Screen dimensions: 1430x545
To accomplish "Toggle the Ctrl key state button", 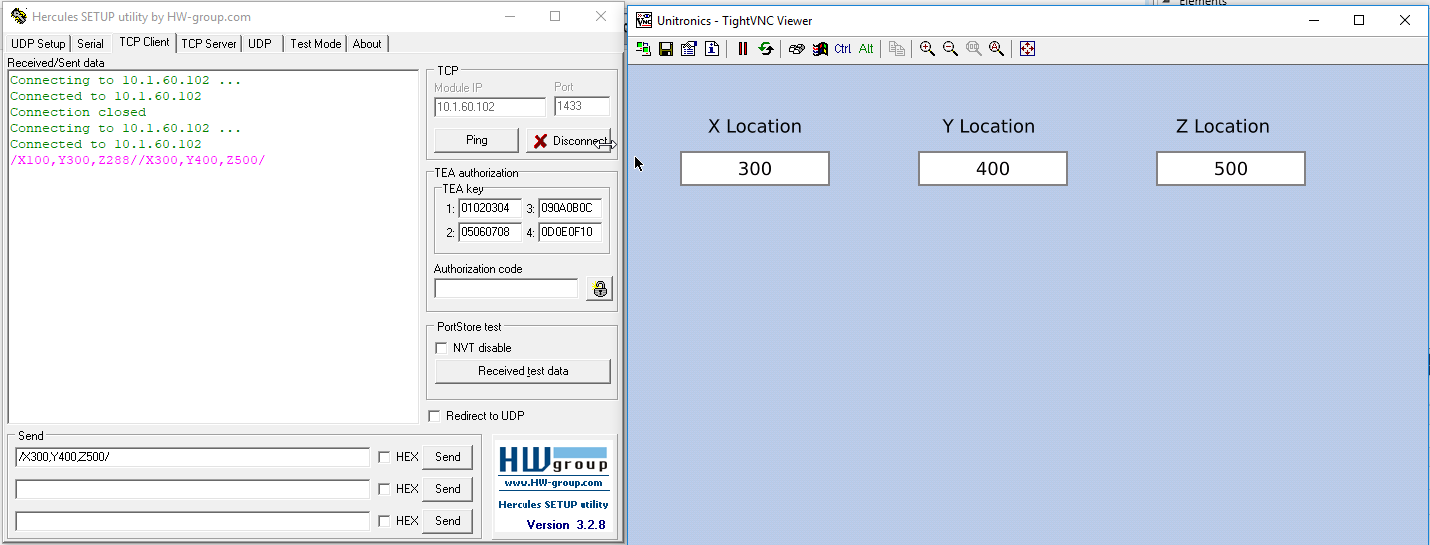I will pos(843,49).
